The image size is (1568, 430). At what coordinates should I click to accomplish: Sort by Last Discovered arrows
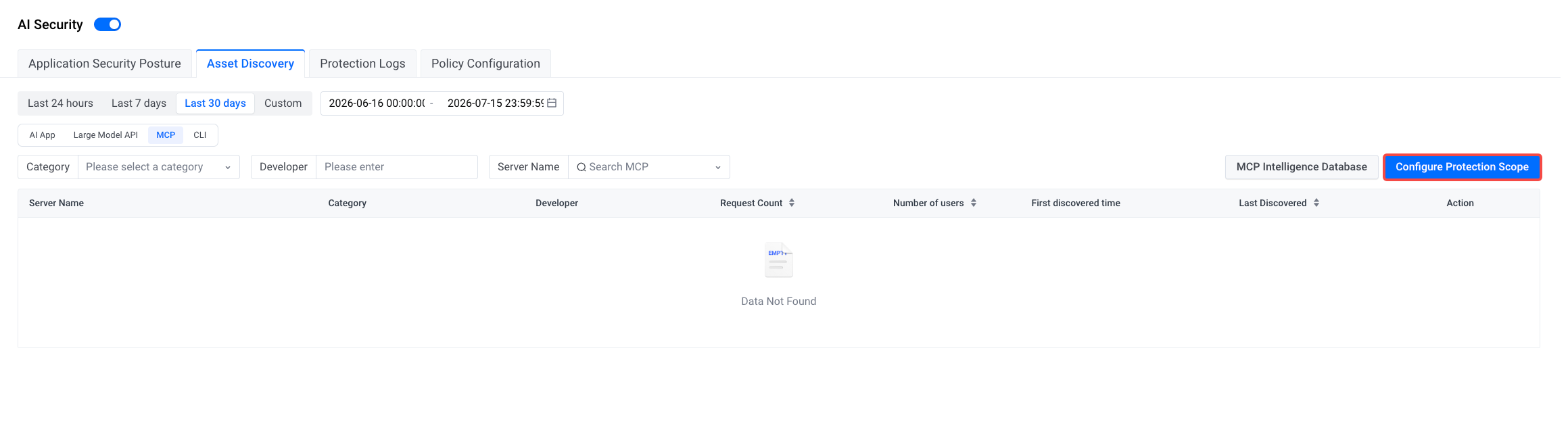click(1316, 203)
